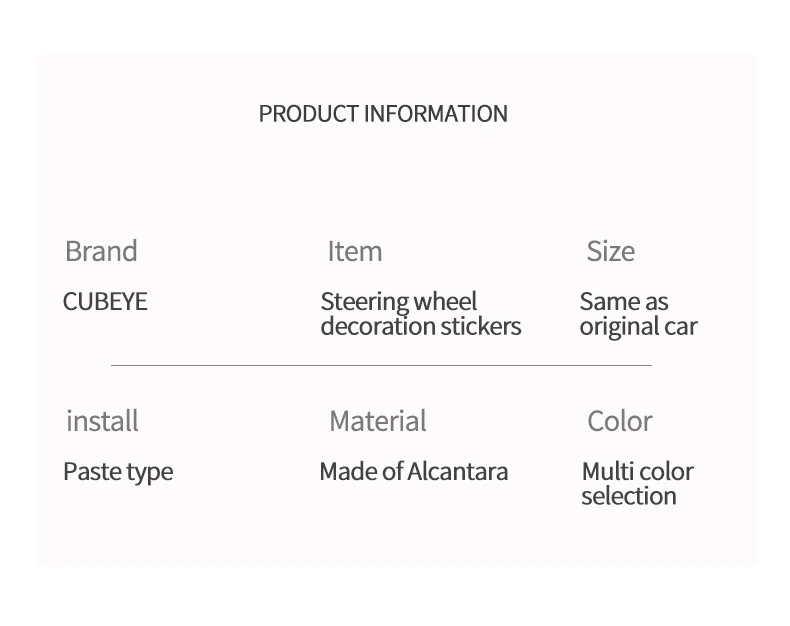Click the 'Made of Alcantara' text
The width and height of the screenshot is (790, 626).
click(x=414, y=472)
